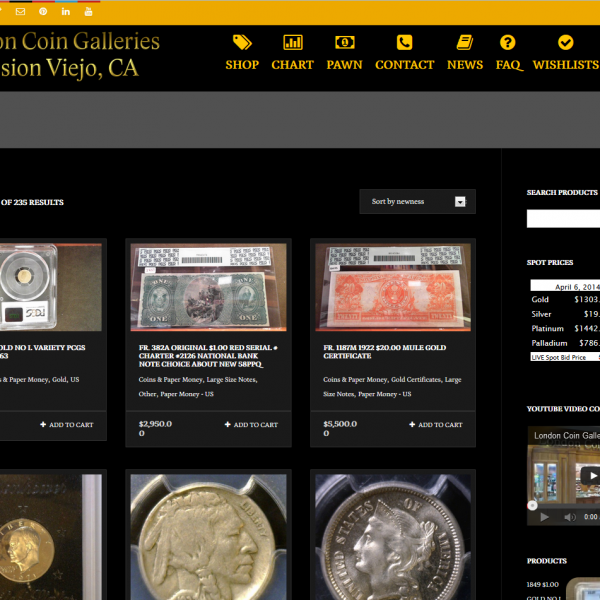This screenshot has height=600, width=600.
Task: Mute the YouTube video volume
Action: pyautogui.click(x=568, y=517)
